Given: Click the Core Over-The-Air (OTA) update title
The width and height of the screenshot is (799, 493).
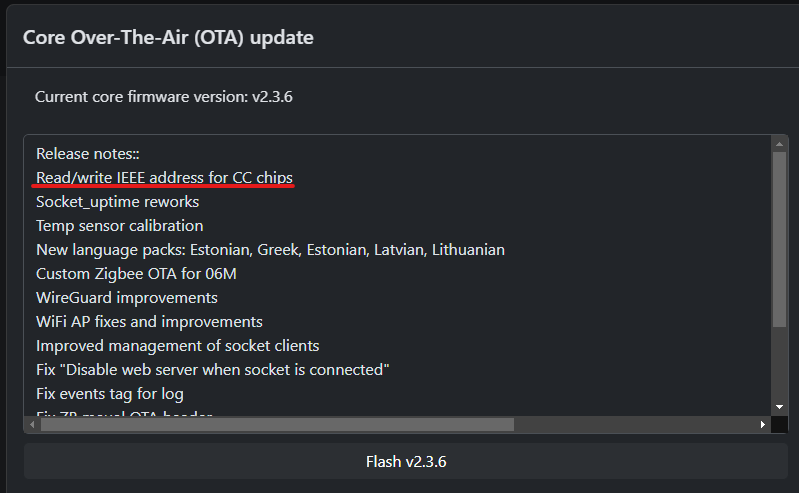Looking at the screenshot, I should tap(168, 38).
